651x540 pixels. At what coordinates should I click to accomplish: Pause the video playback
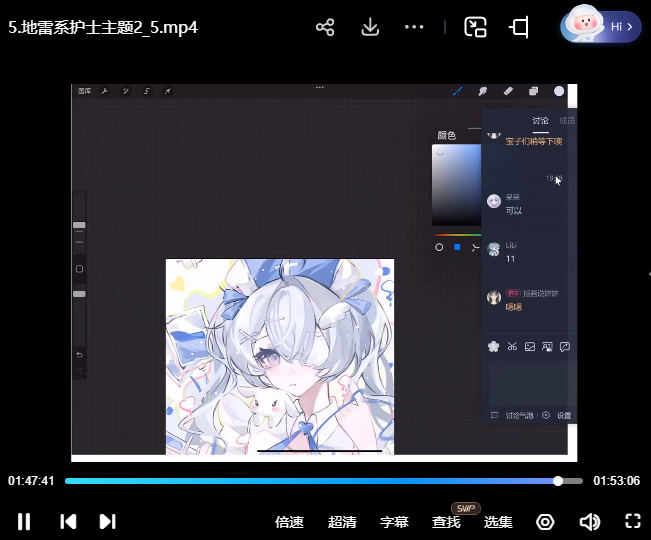[x=24, y=521]
